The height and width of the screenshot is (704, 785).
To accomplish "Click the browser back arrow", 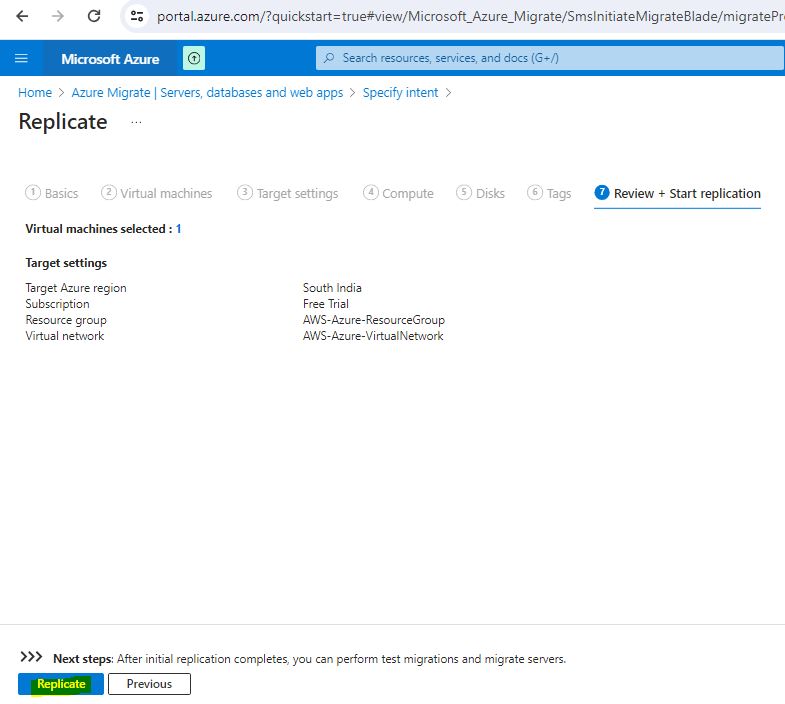I will [22, 16].
